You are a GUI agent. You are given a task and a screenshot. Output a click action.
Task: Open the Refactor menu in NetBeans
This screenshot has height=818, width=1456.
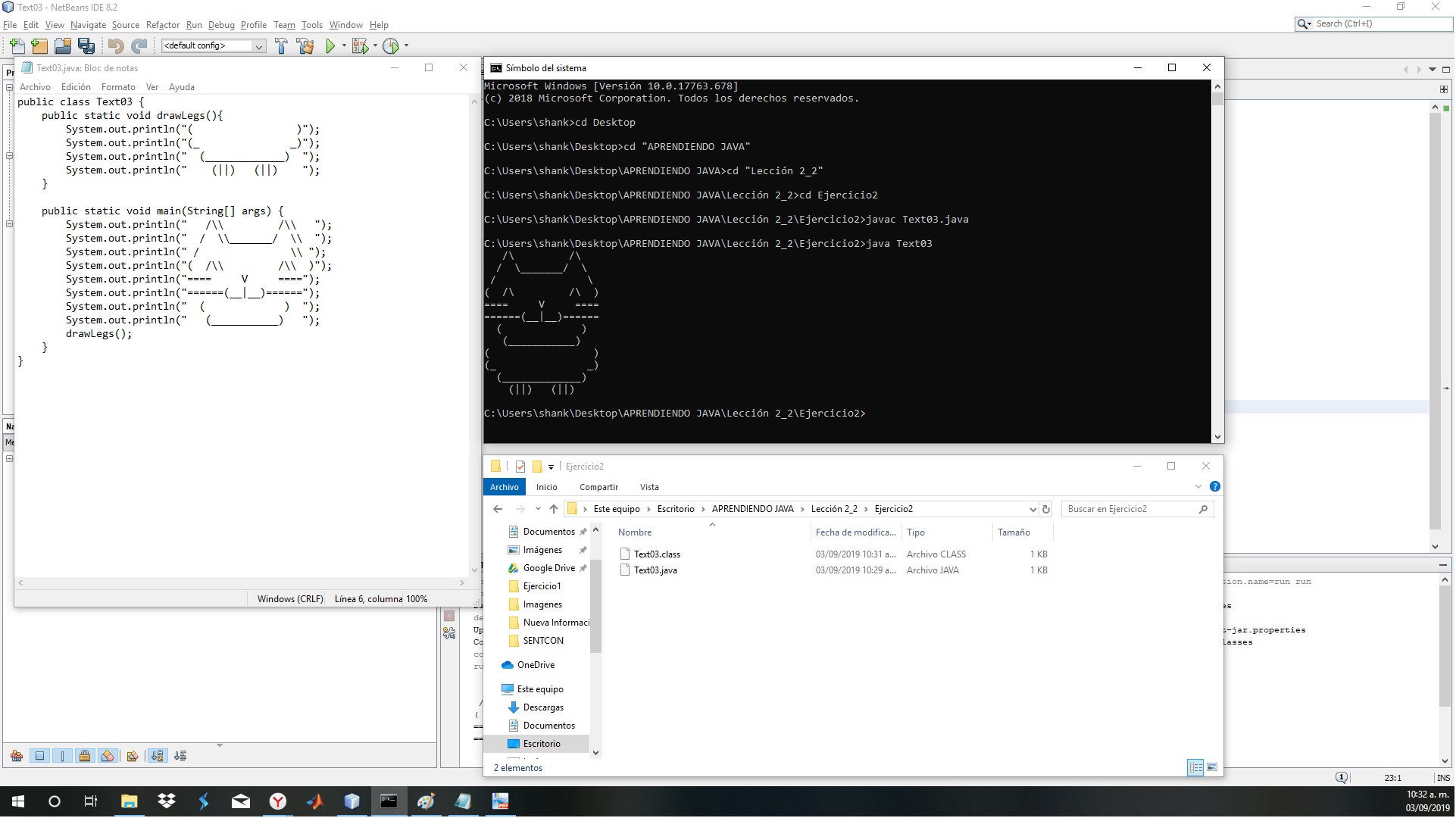[163, 24]
